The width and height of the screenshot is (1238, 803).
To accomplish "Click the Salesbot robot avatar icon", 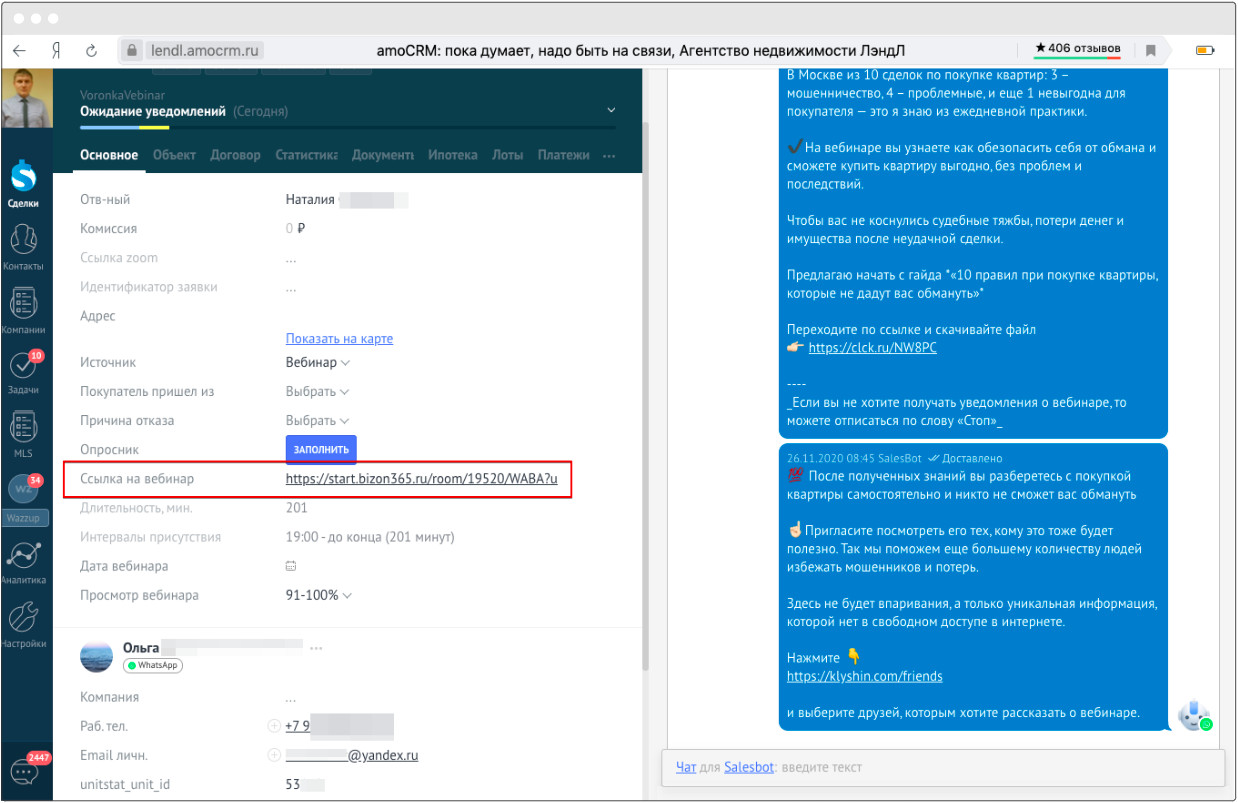I will pos(1195,715).
